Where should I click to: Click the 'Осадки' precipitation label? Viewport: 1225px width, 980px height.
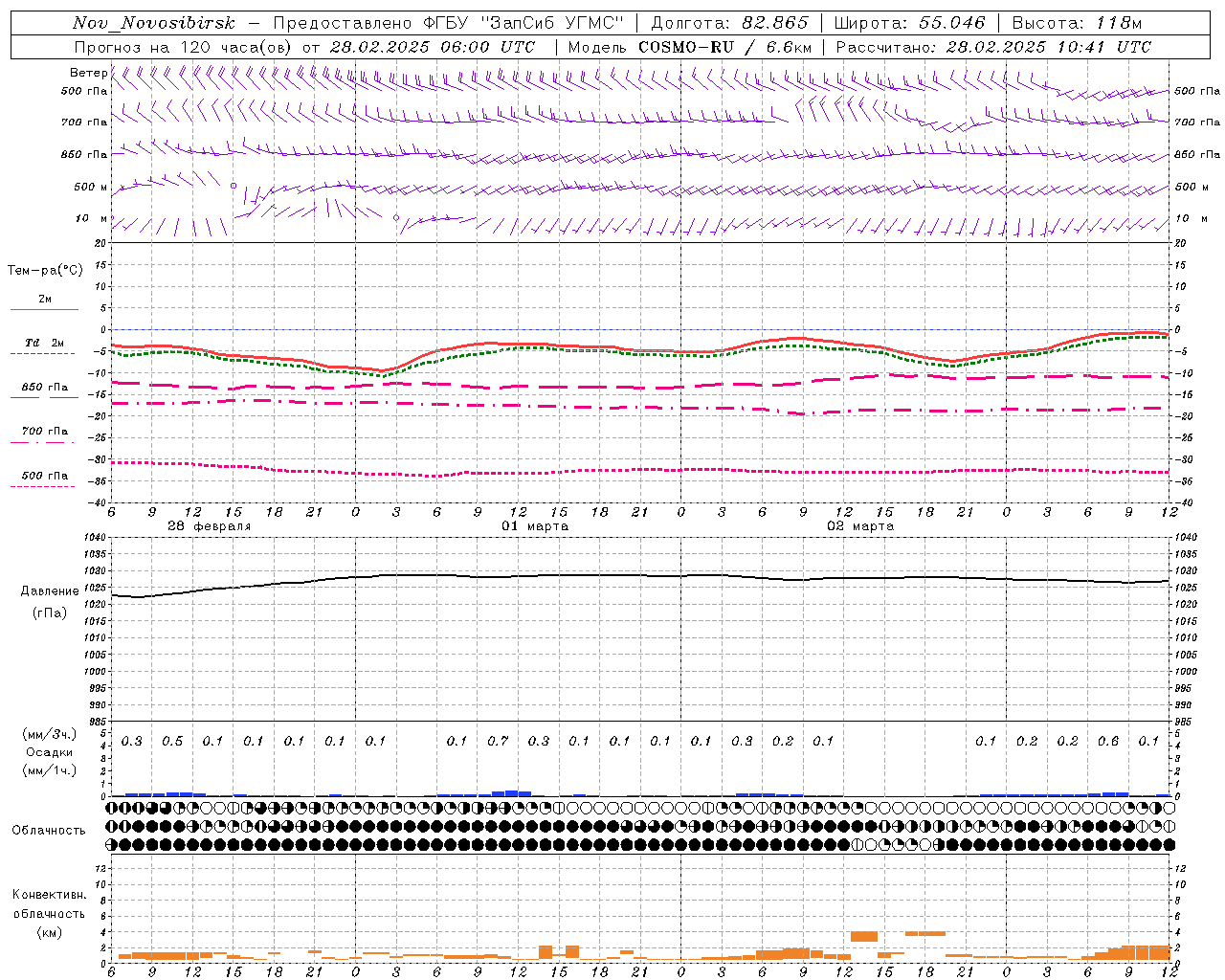50,752
